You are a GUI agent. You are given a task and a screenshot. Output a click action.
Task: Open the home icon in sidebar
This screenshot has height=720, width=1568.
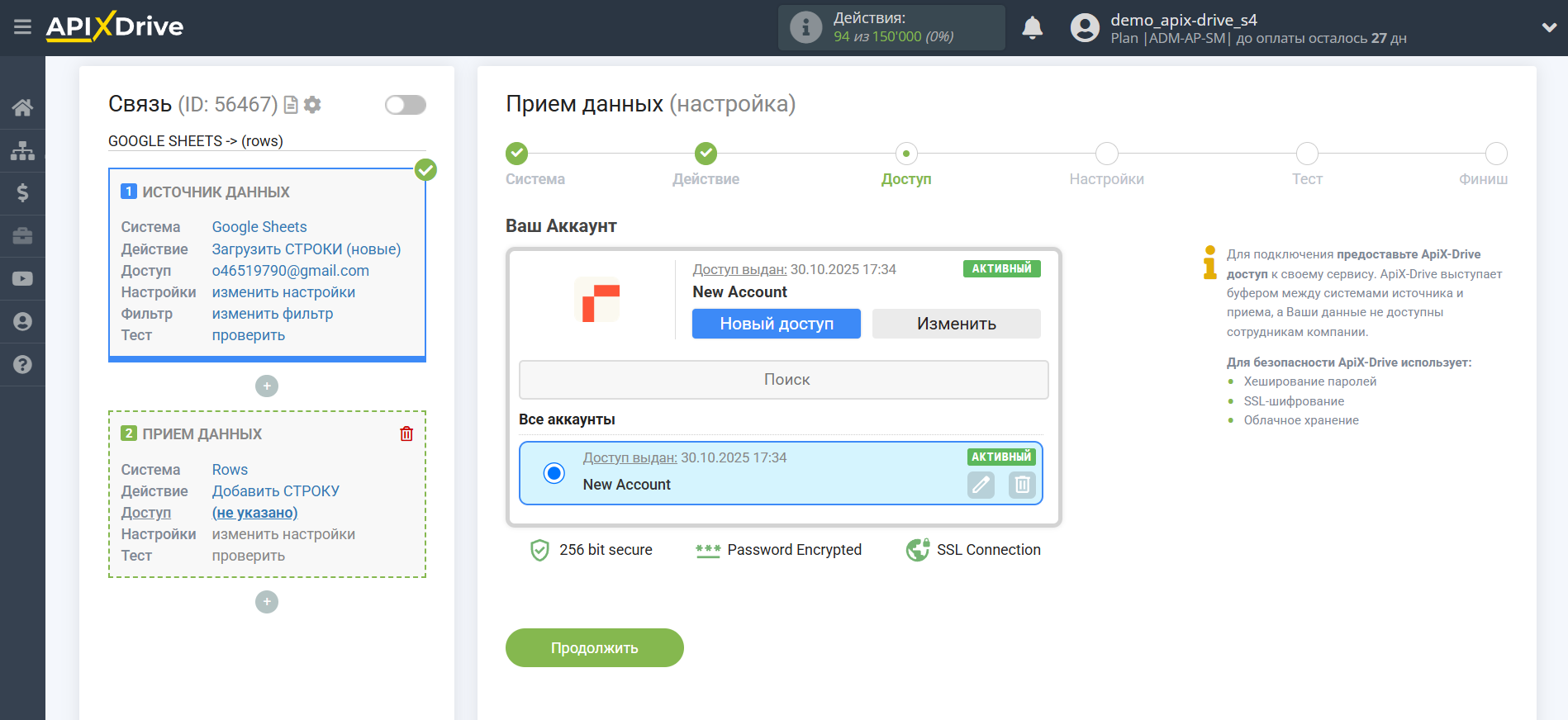pyautogui.click(x=22, y=107)
